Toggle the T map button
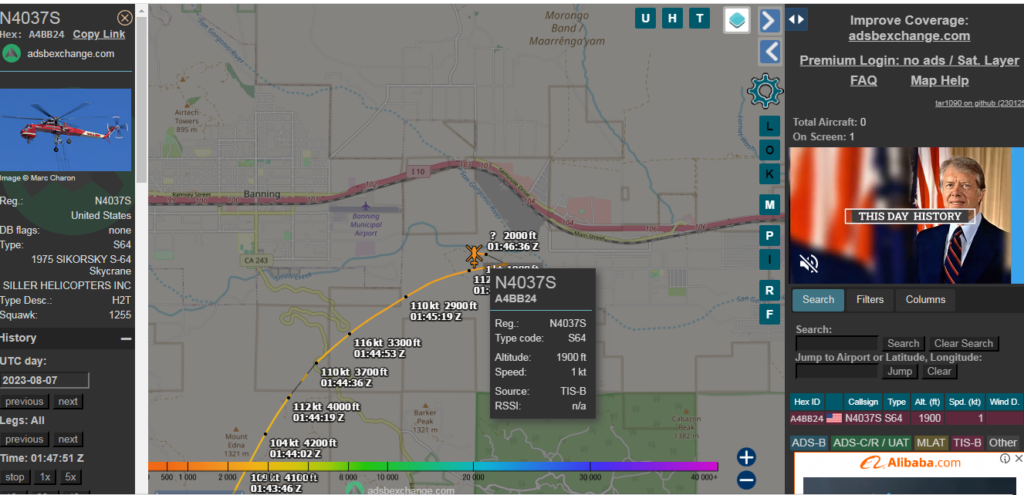The height and width of the screenshot is (495, 1024). [x=699, y=18]
